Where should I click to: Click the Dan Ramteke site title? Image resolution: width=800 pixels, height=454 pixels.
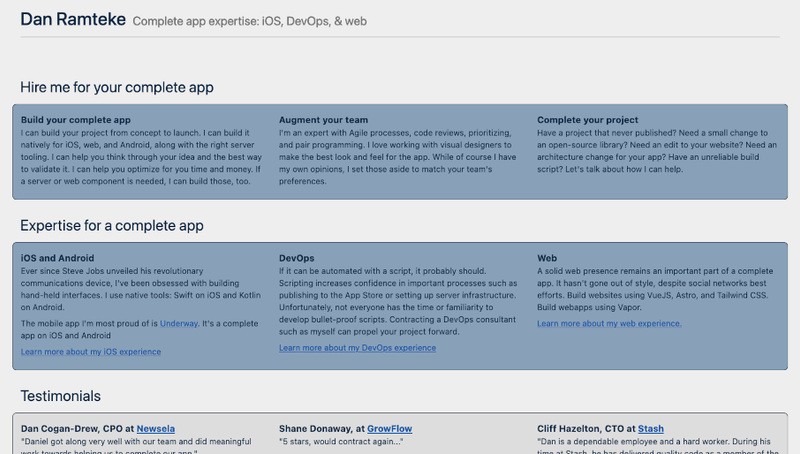point(72,18)
